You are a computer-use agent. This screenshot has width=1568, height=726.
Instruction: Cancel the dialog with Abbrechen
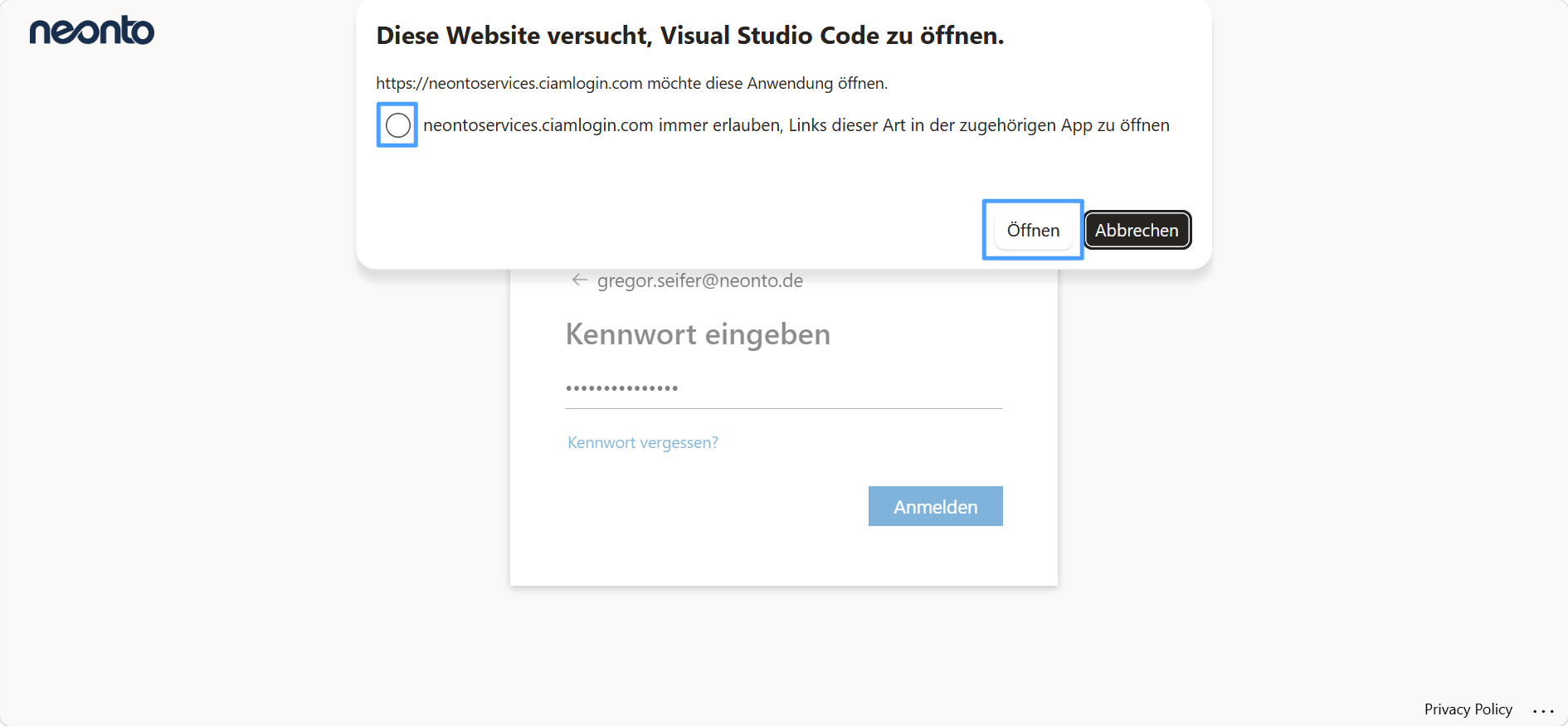click(x=1137, y=230)
